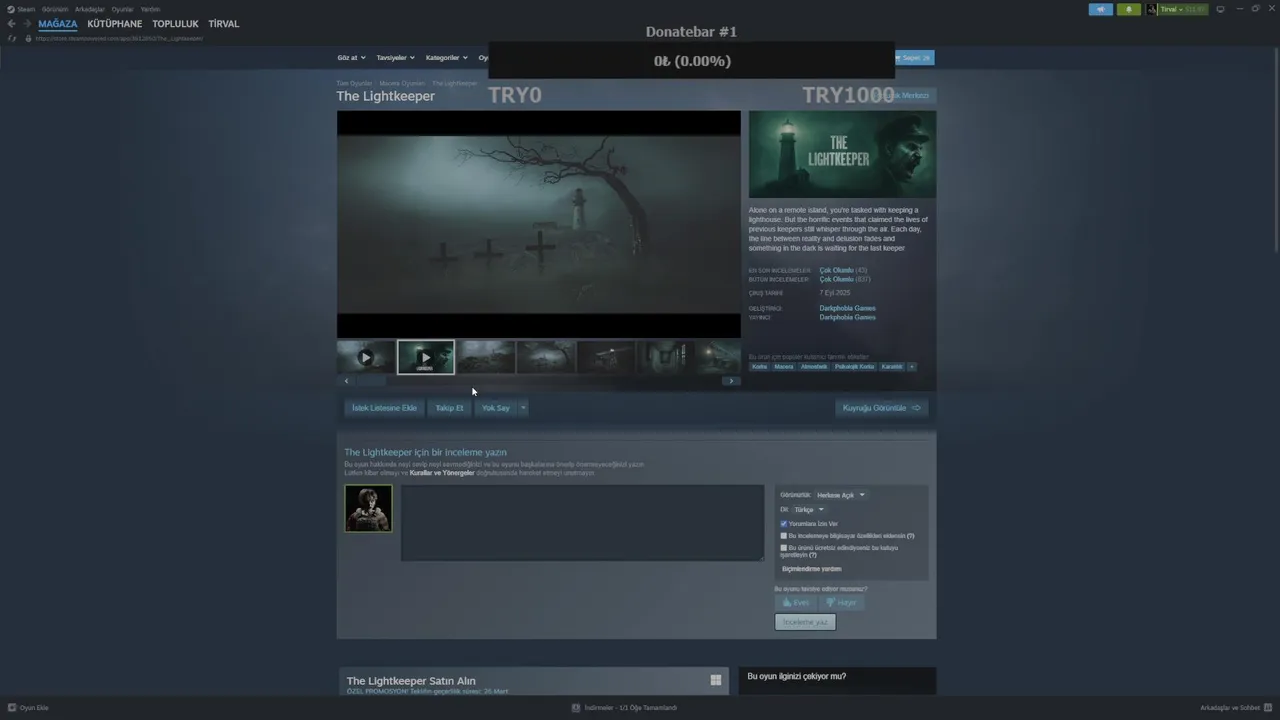Go forward with the navigation forward arrow
Viewport: 1280px width, 720px height.
coord(26,24)
